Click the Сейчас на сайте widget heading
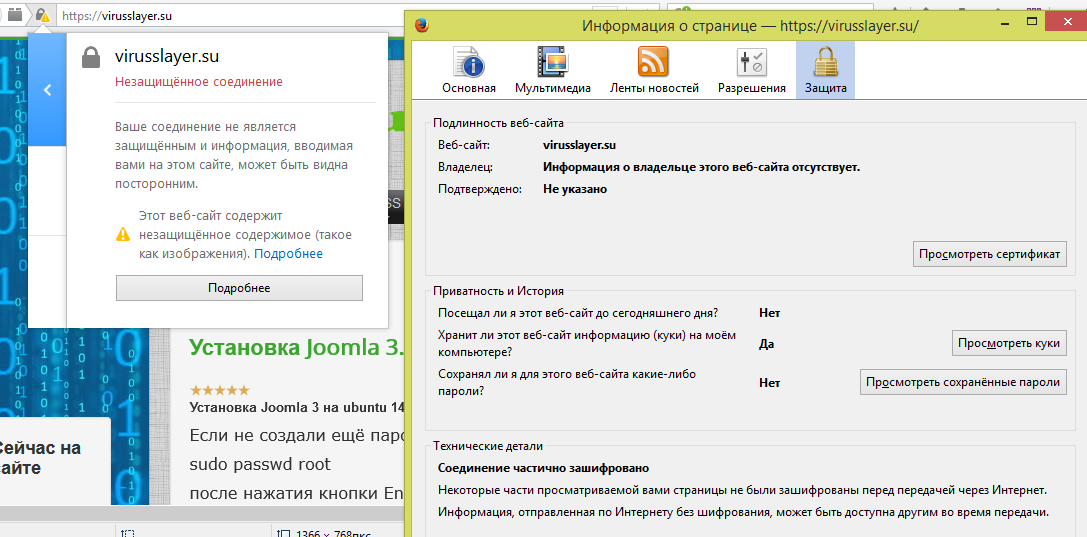This screenshot has height=537, width=1087. tap(39, 457)
